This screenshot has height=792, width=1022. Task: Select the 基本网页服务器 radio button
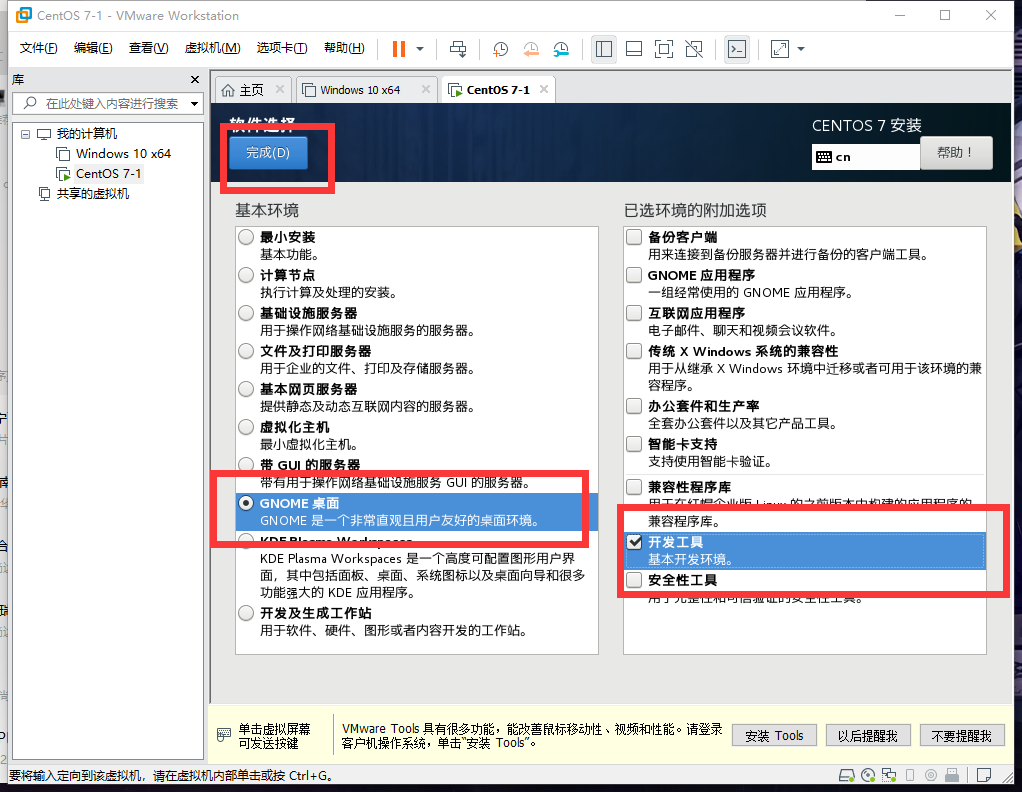(x=246, y=389)
